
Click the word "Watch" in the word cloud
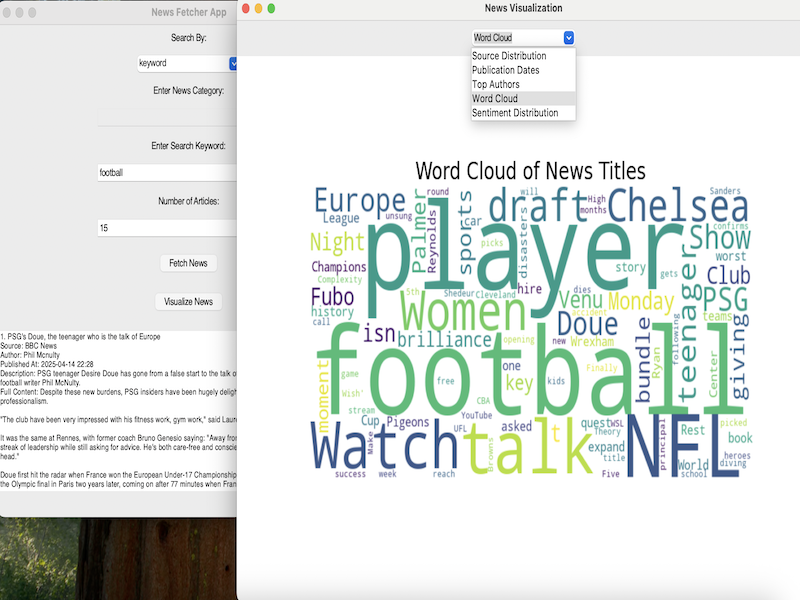385,445
